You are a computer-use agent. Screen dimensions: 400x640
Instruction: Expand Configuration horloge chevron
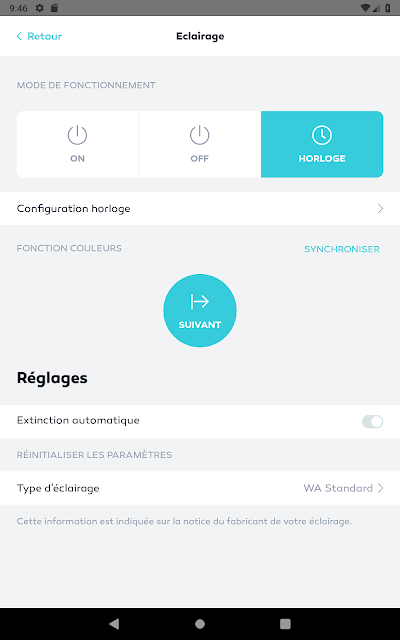380,209
